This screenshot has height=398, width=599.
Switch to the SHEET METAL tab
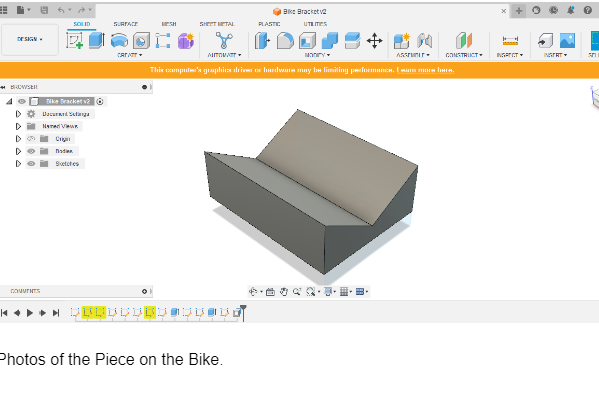click(x=217, y=24)
